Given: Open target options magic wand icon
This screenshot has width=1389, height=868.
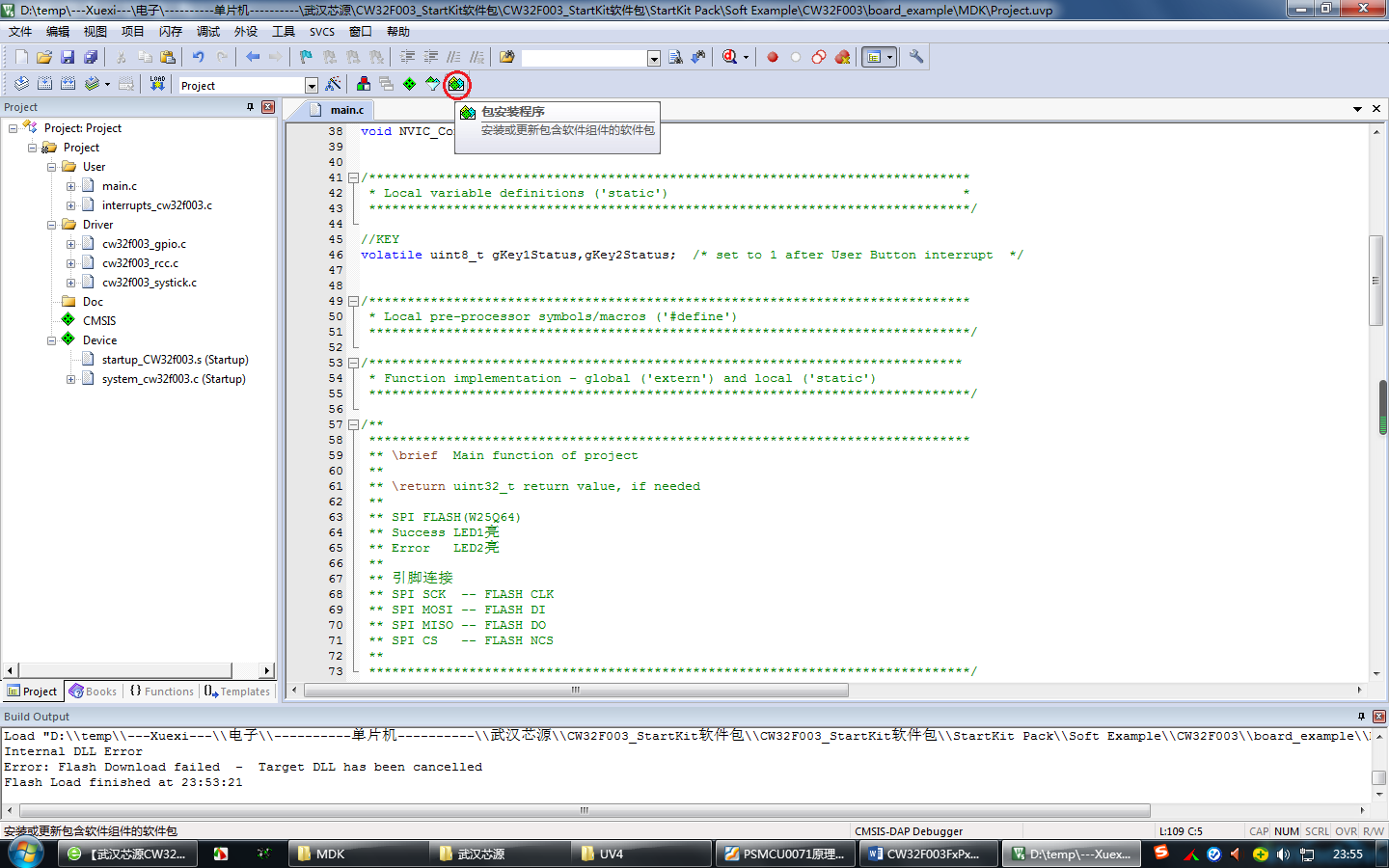Looking at the screenshot, I should click(x=334, y=84).
